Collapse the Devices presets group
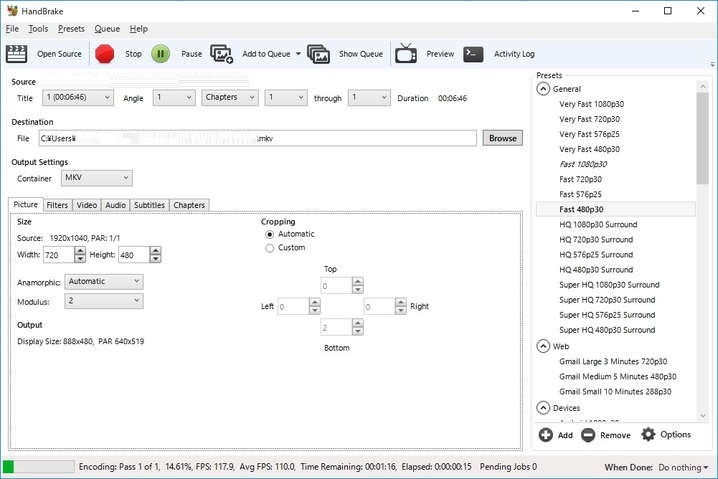Viewport: 718px width, 479px height. click(x=543, y=408)
